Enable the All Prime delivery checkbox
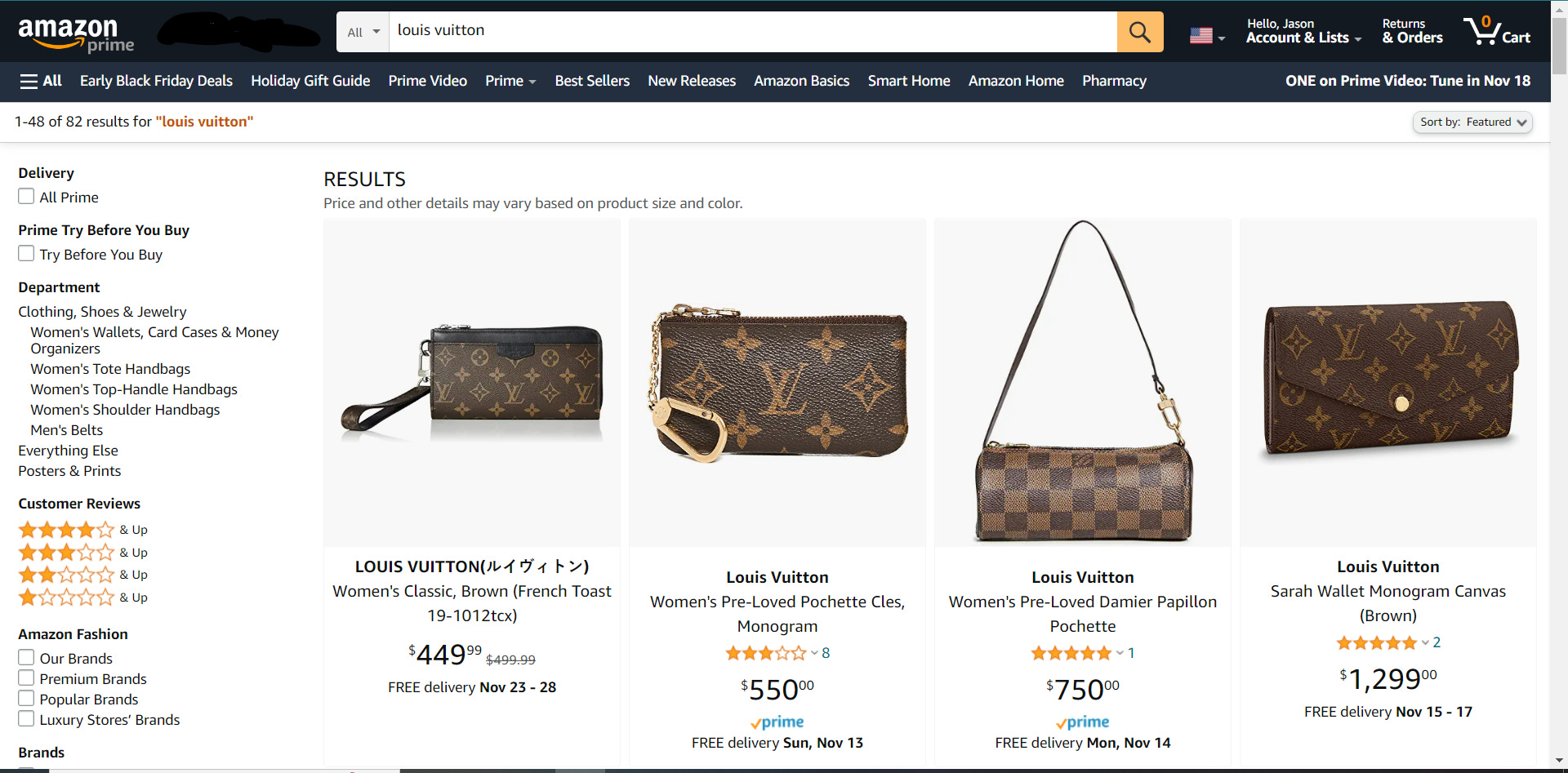1568x773 pixels. coord(26,197)
